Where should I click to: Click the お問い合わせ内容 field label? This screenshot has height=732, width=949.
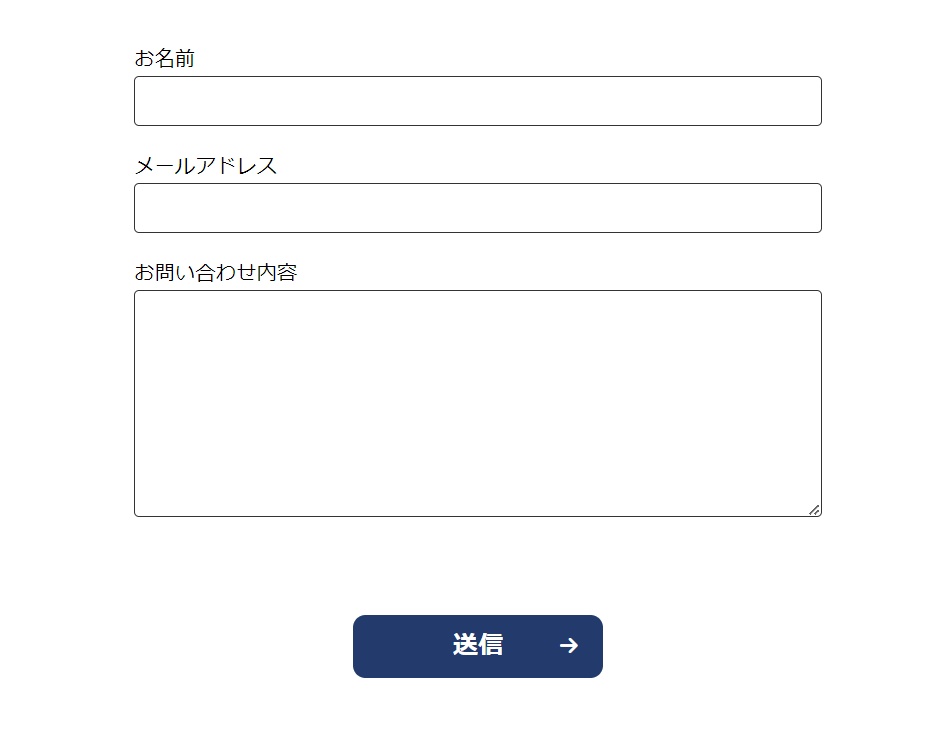[215, 272]
